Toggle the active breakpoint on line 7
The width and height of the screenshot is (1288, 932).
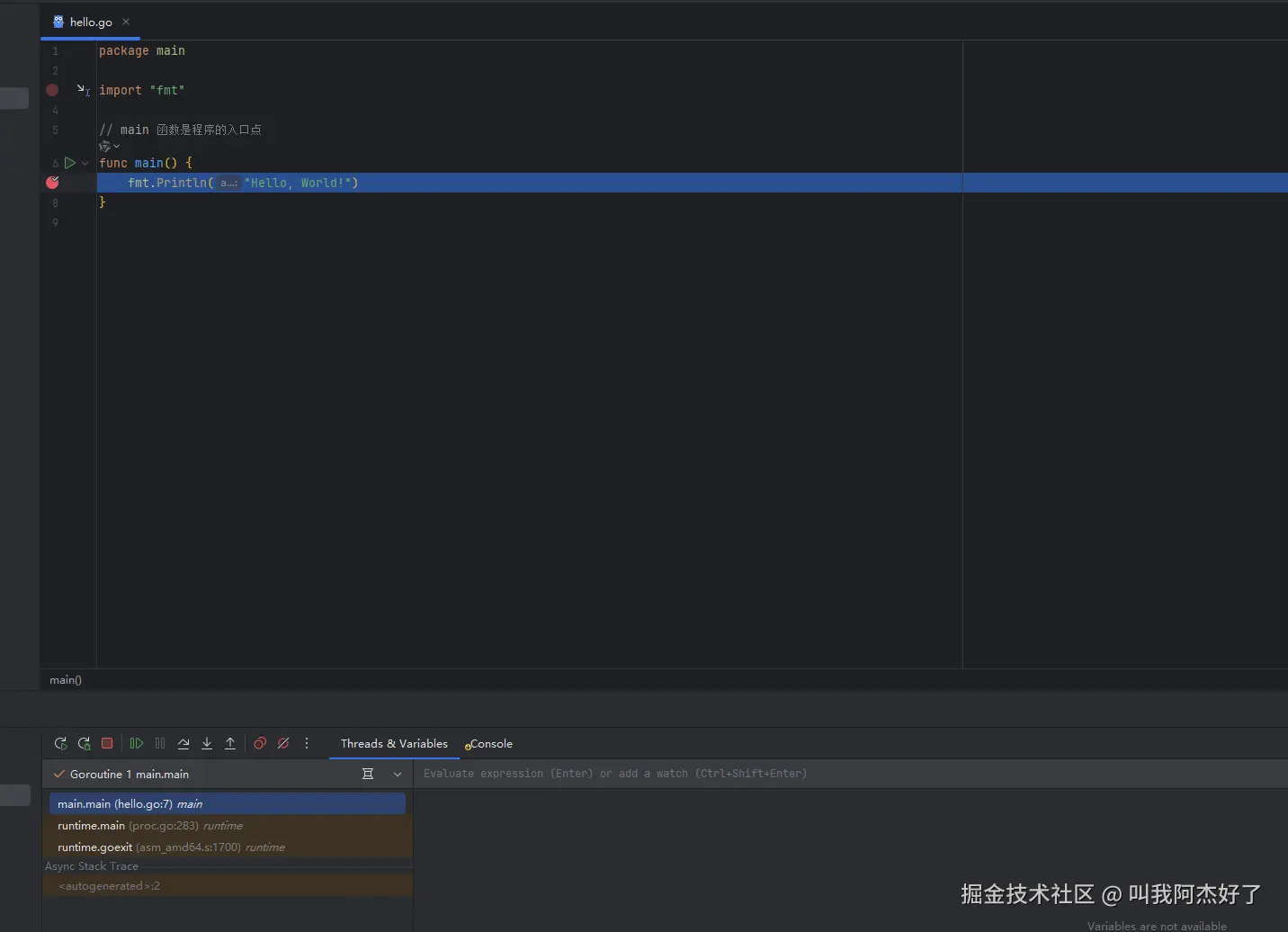[x=52, y=183]
